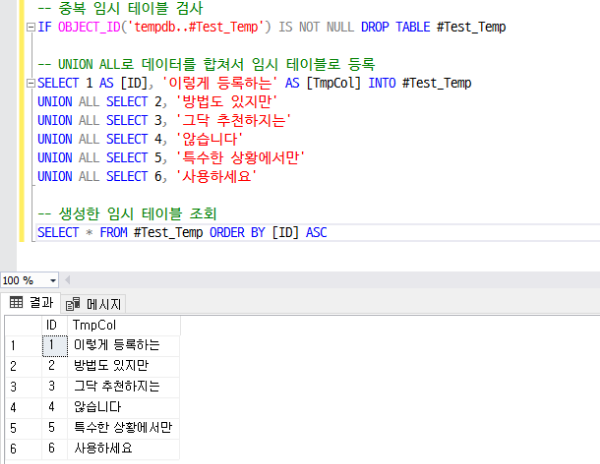Image resolution: width=600 pixels, height=464 pixels.
Task: Select cell '방법도 있지만'
Action: (x=124, y=366)
